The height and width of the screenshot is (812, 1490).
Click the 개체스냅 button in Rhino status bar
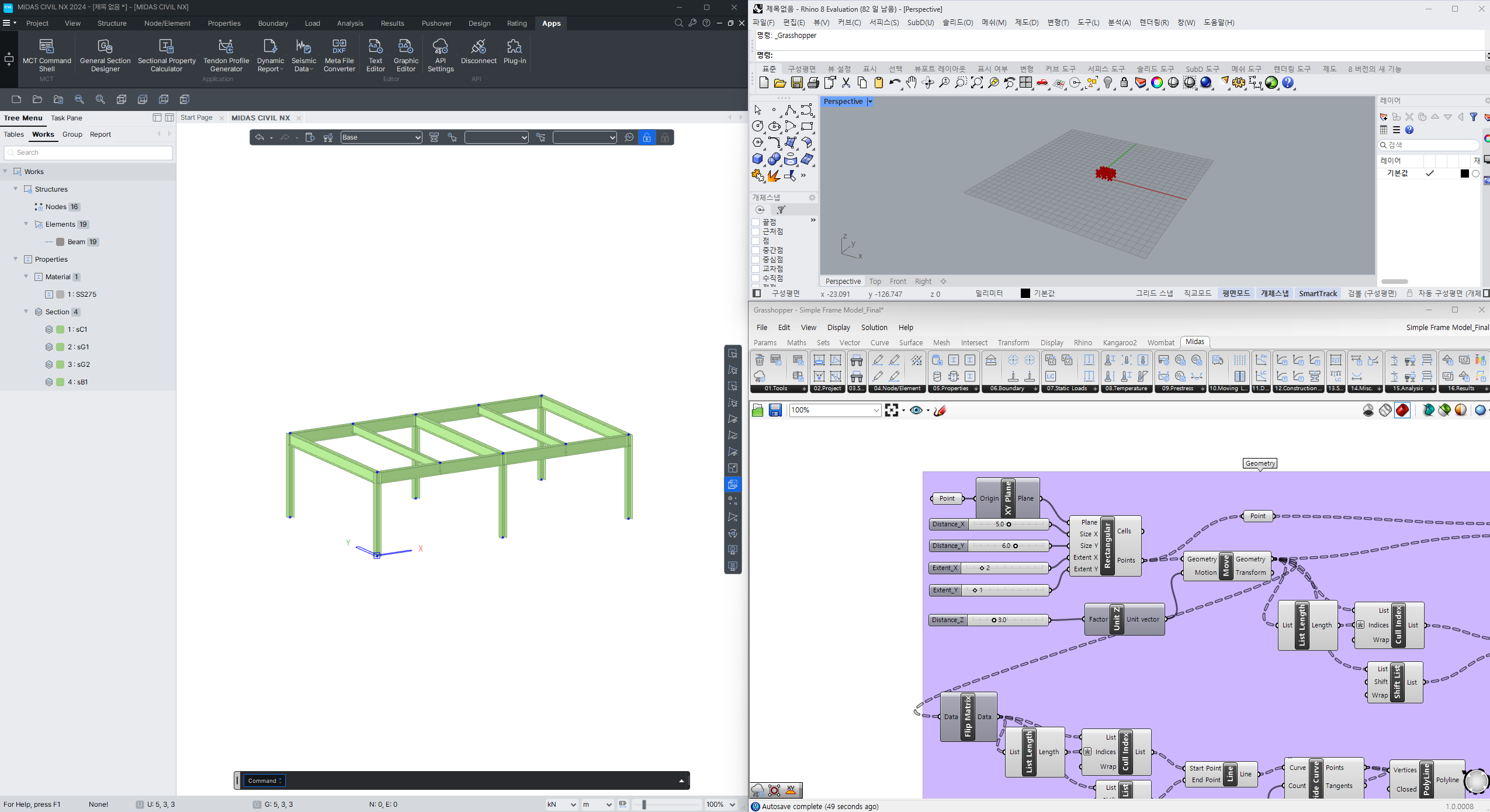(1276, 293)
